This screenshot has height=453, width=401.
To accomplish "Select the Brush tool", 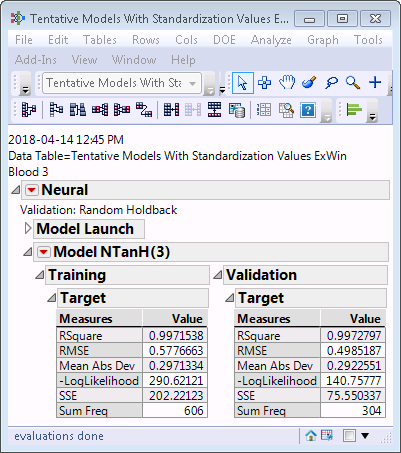I will tap(309, 83).
